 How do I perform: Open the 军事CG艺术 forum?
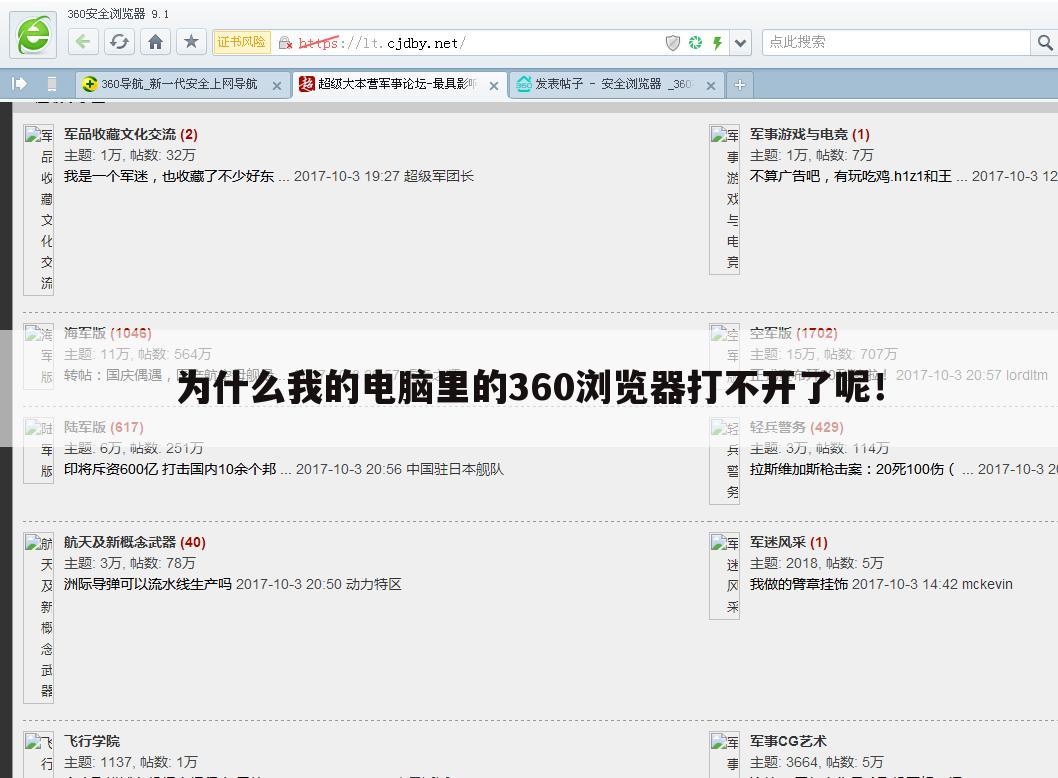coord(788,741)
